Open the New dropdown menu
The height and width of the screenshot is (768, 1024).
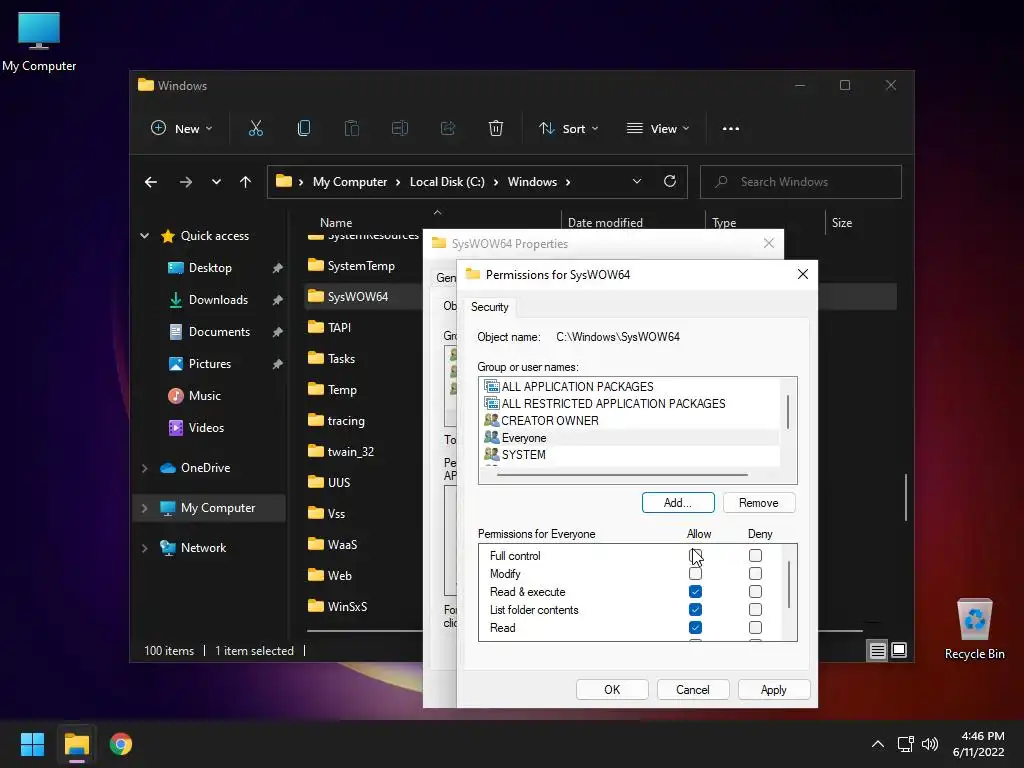[x=182, y=129]
